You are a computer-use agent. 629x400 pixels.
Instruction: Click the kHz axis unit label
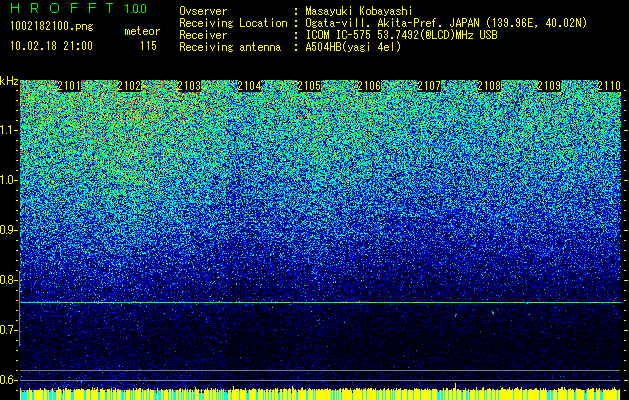point(9,81)
